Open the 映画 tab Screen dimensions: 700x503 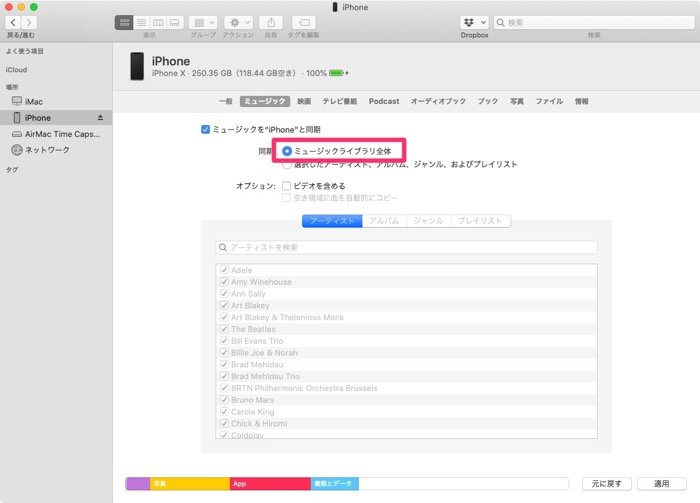304,101
